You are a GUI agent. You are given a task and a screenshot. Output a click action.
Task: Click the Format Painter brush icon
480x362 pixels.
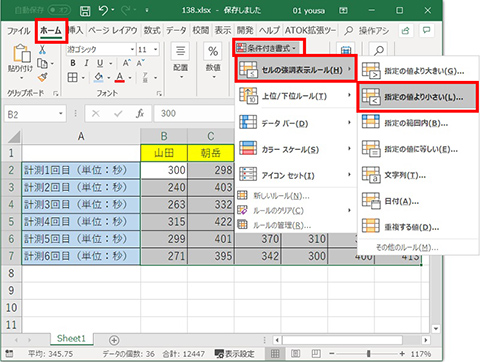pos(42,77)
